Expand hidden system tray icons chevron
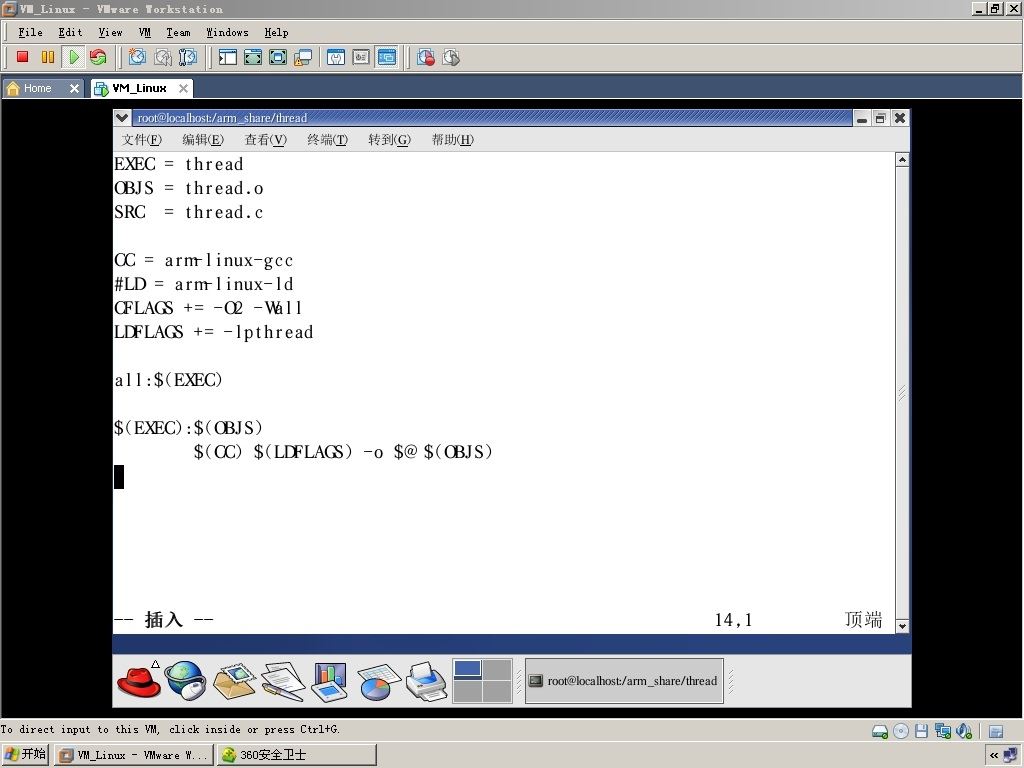Viewport: 1024px width, 768px height. (994, 756)
